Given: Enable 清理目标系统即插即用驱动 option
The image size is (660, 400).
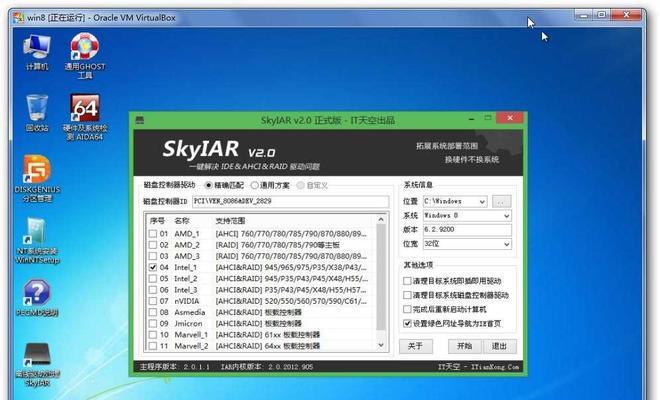Looking at the screenshot, I should (x=407, y=281).
